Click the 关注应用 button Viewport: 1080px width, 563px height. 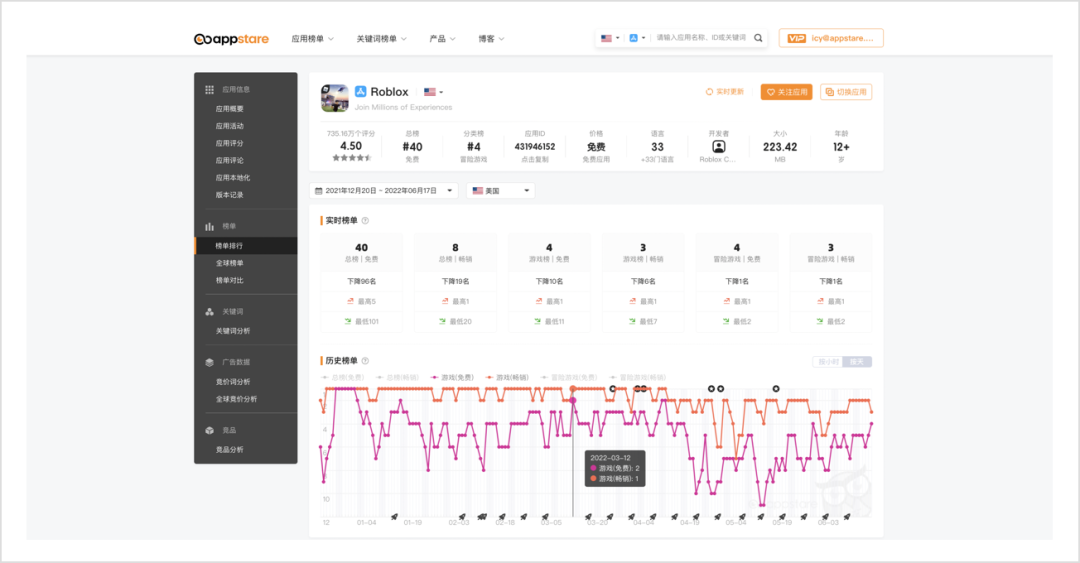[x=786, y=92]
